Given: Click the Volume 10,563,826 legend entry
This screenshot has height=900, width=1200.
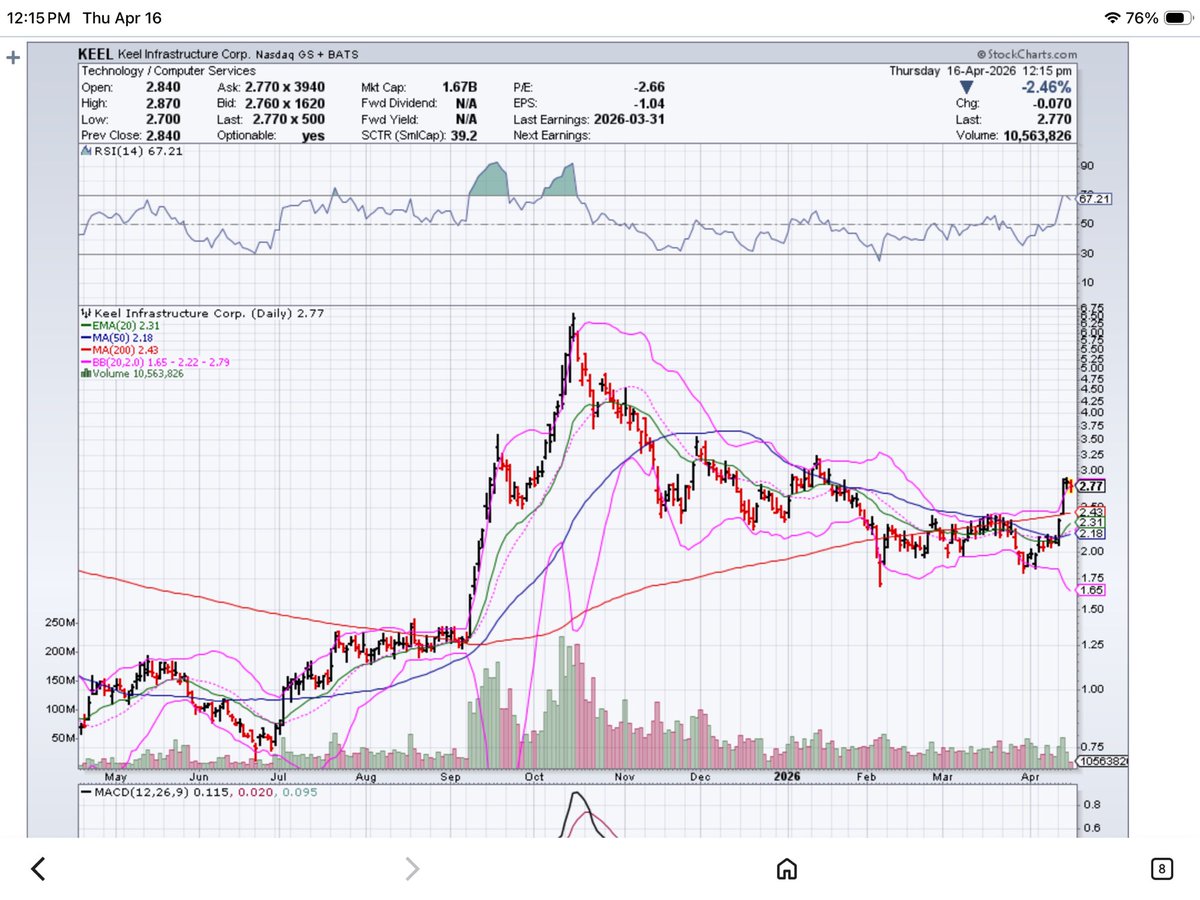Looking at the screenshot, I should (132, 373).
